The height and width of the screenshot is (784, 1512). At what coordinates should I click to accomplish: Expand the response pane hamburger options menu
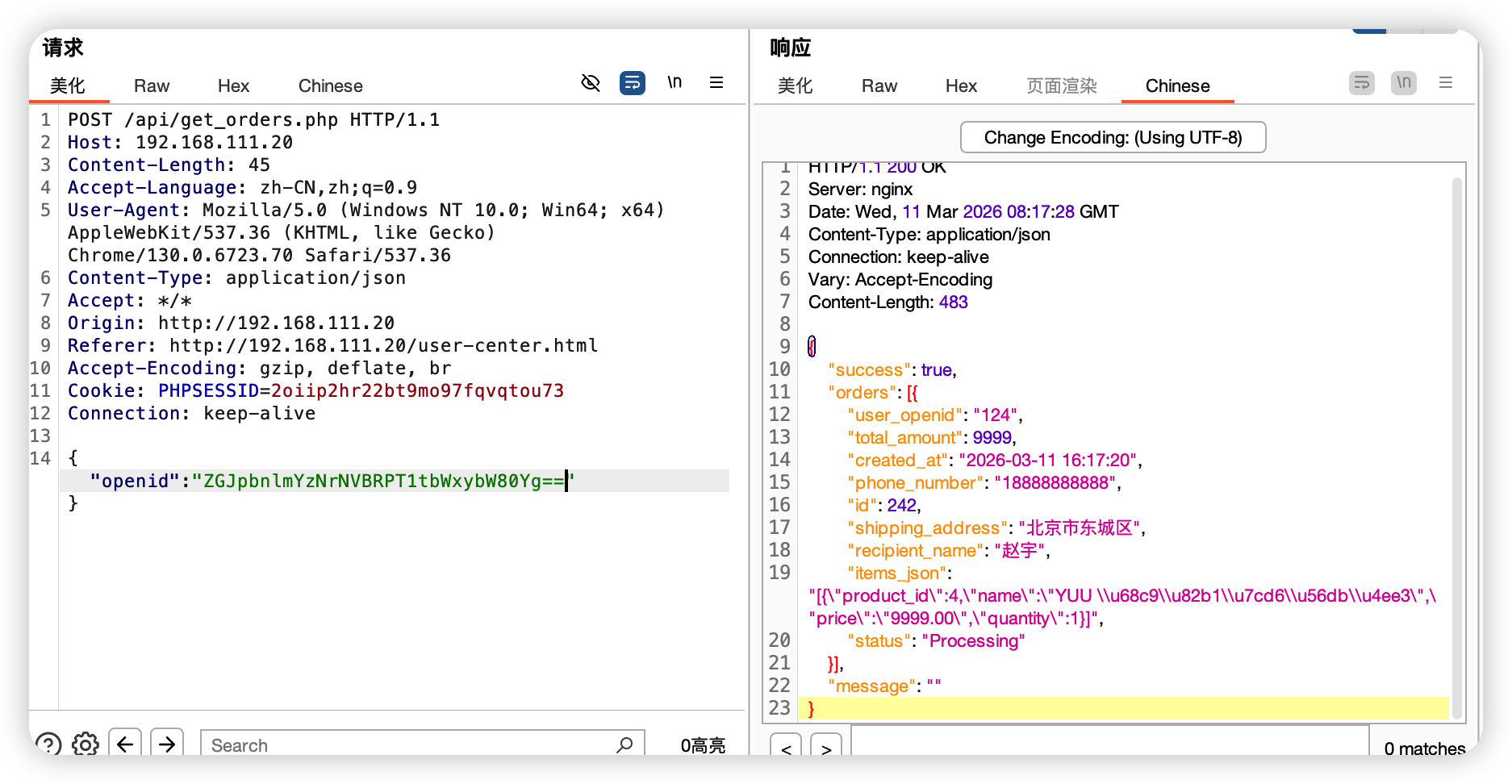pos(1446,83)
